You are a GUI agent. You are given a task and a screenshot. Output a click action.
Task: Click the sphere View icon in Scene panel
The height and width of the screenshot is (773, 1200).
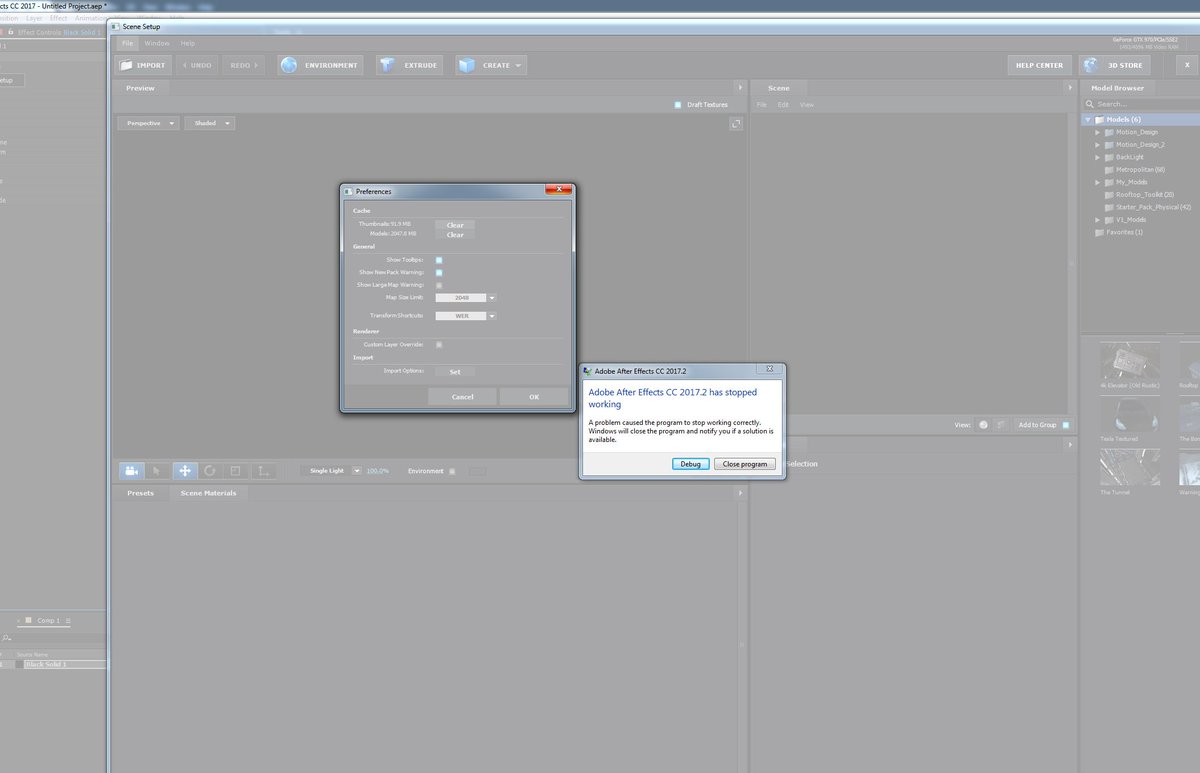983,424
